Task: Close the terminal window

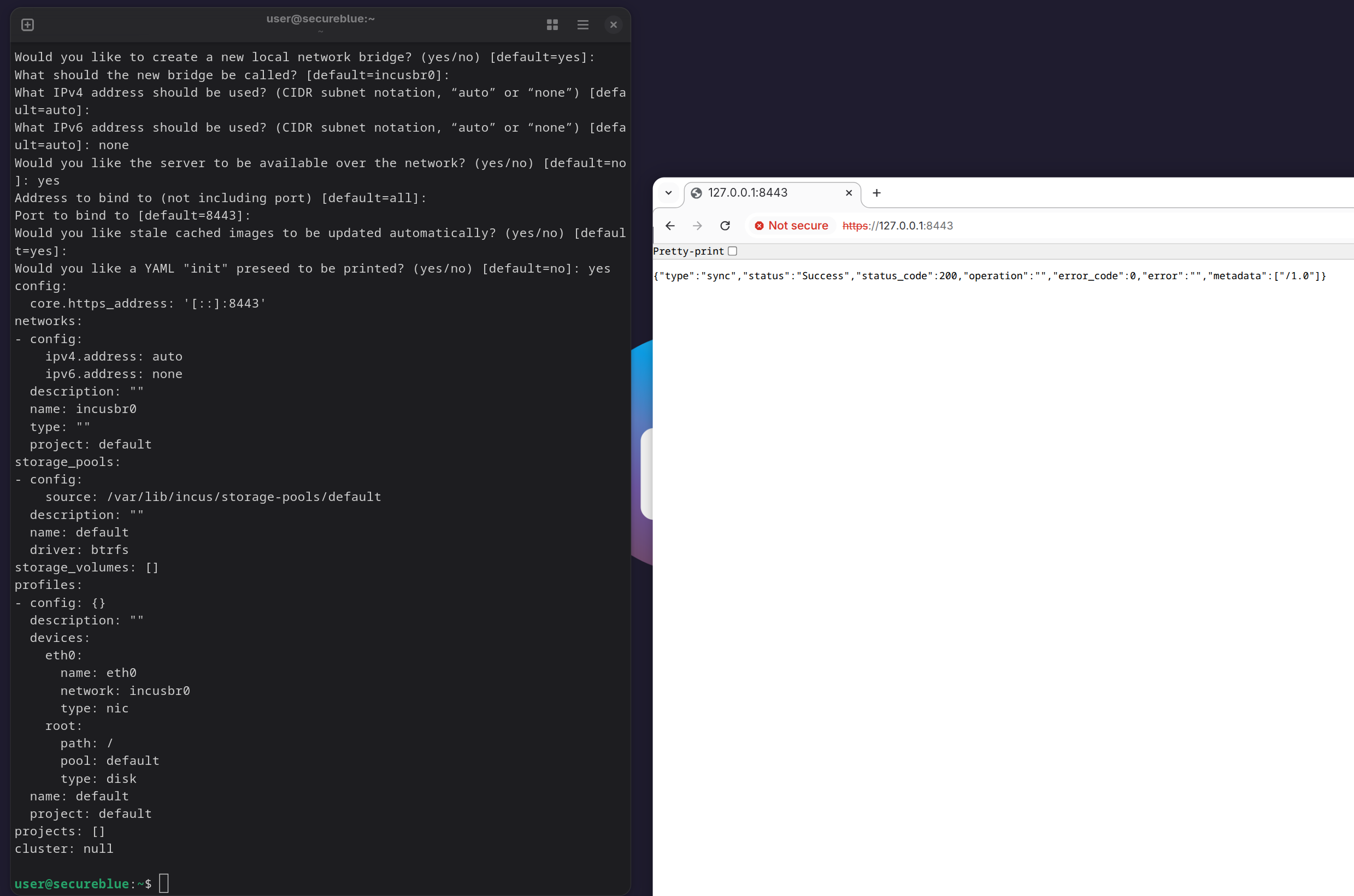Action: pyautogui.click(x=613, y=25)
